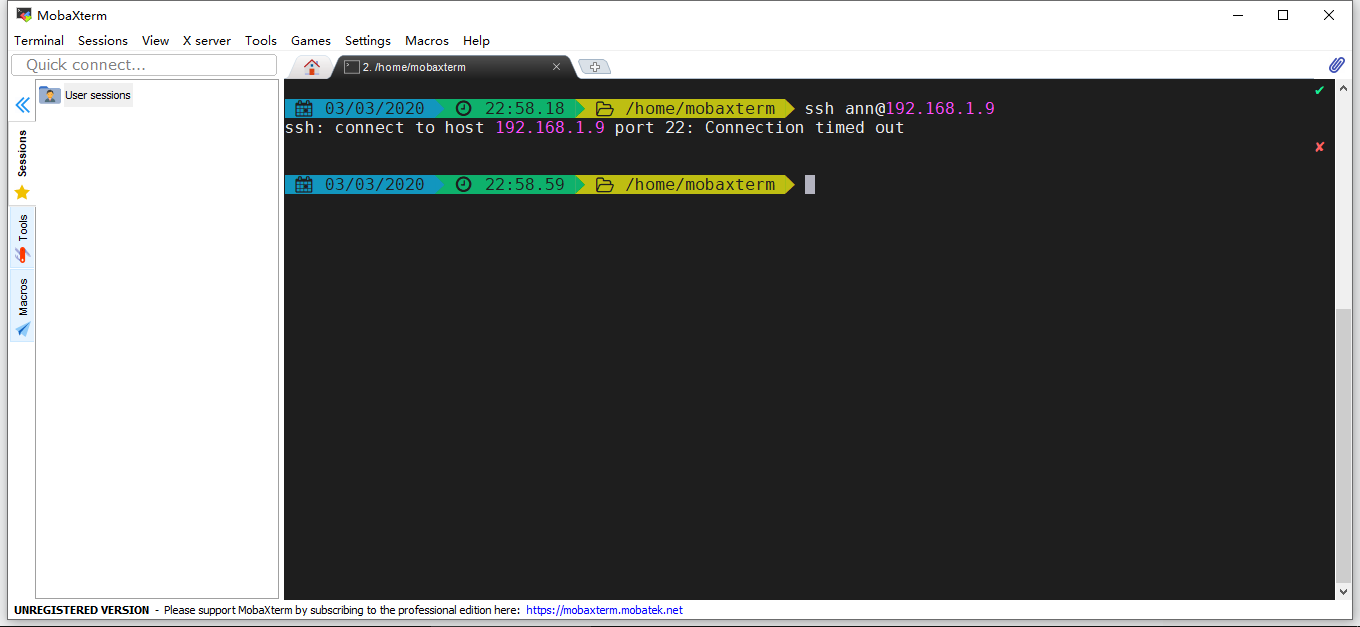The width and height of the screenshot is (1360, 627).
Task: Open the Macros menu
Action: [427, 41]
